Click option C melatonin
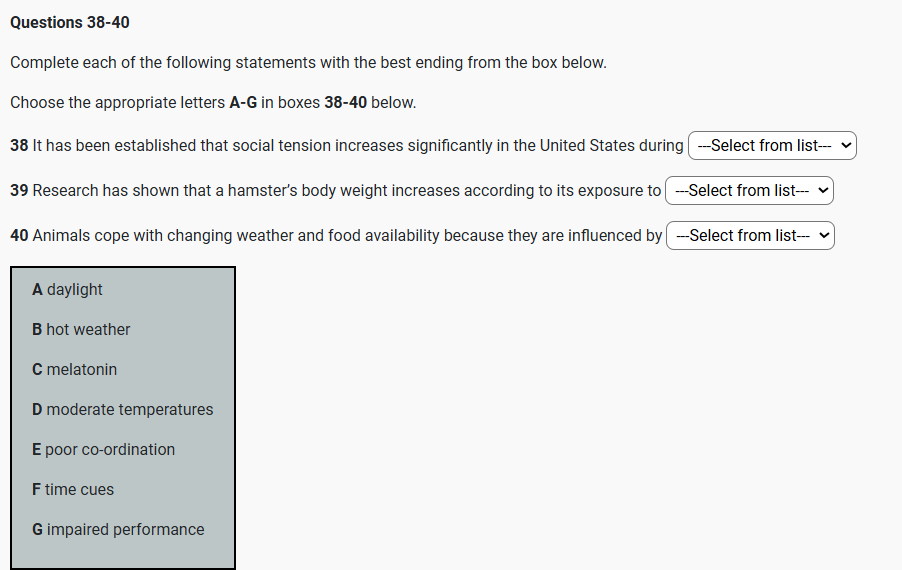This screenshot has width=902, height=570. click(x=74, y=370)
